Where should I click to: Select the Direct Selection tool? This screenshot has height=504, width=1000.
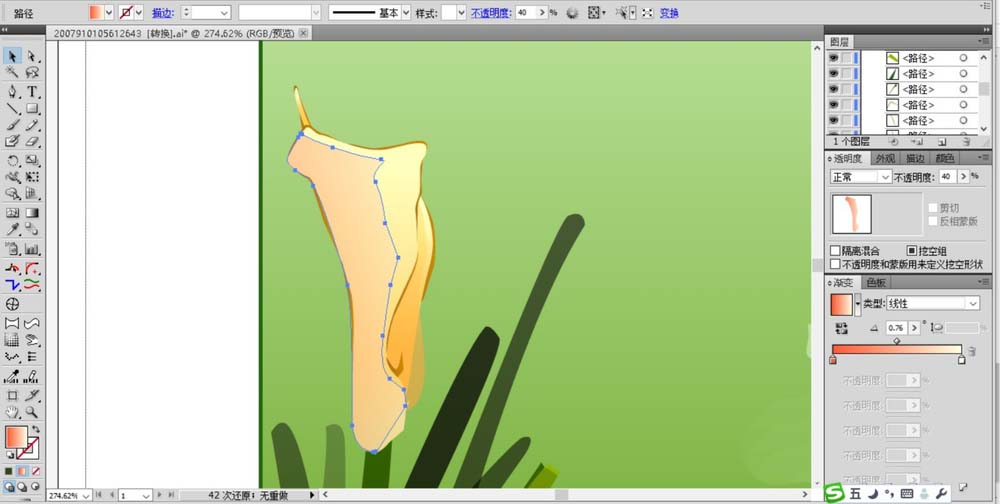[32, 57]
